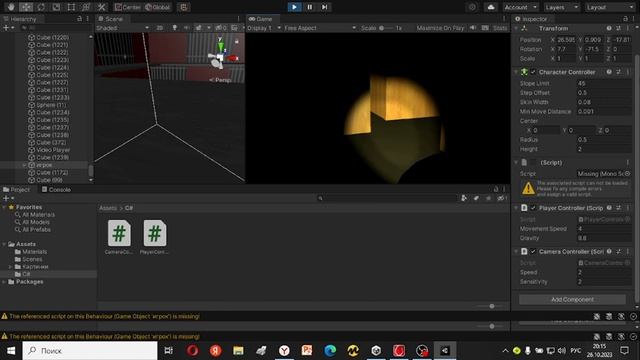This screenshot has height=360, width=640.
Task: Open Windows Start menu
Action: click(11, 351)
